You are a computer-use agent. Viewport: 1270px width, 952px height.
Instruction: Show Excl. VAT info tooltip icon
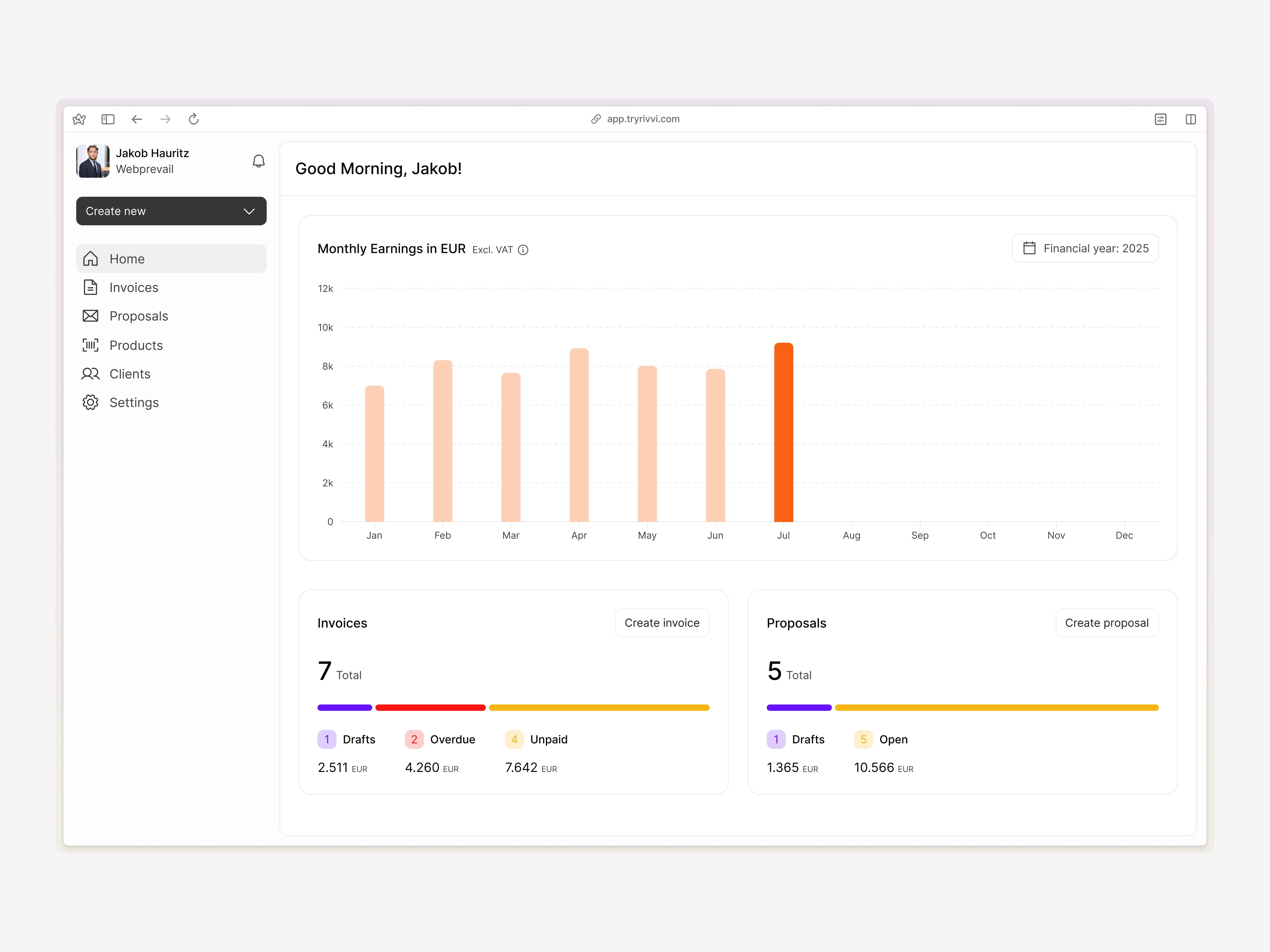pos(523,250)
